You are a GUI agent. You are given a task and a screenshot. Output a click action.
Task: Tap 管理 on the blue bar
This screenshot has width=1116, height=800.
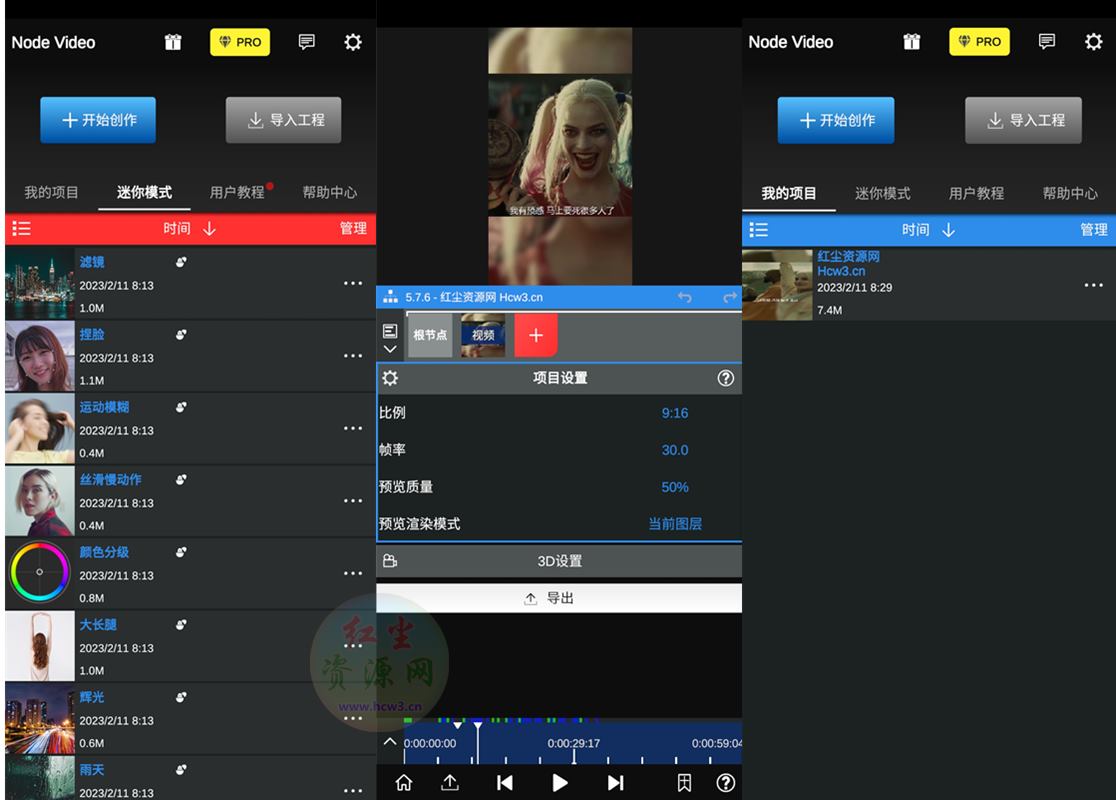coord(1093,230)
